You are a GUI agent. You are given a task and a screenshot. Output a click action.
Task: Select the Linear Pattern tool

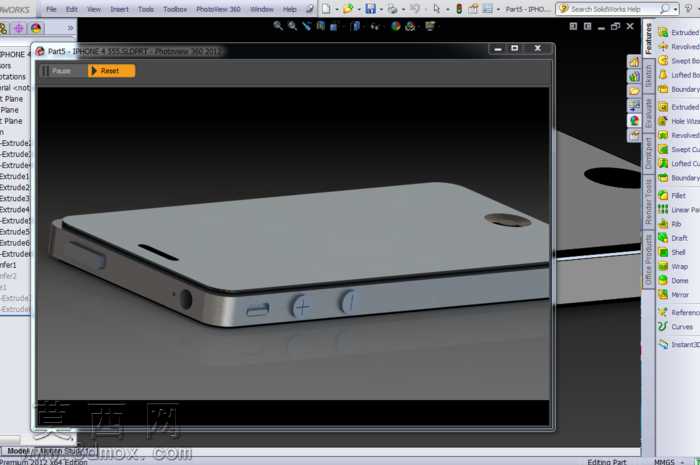(x=679, y=210)
